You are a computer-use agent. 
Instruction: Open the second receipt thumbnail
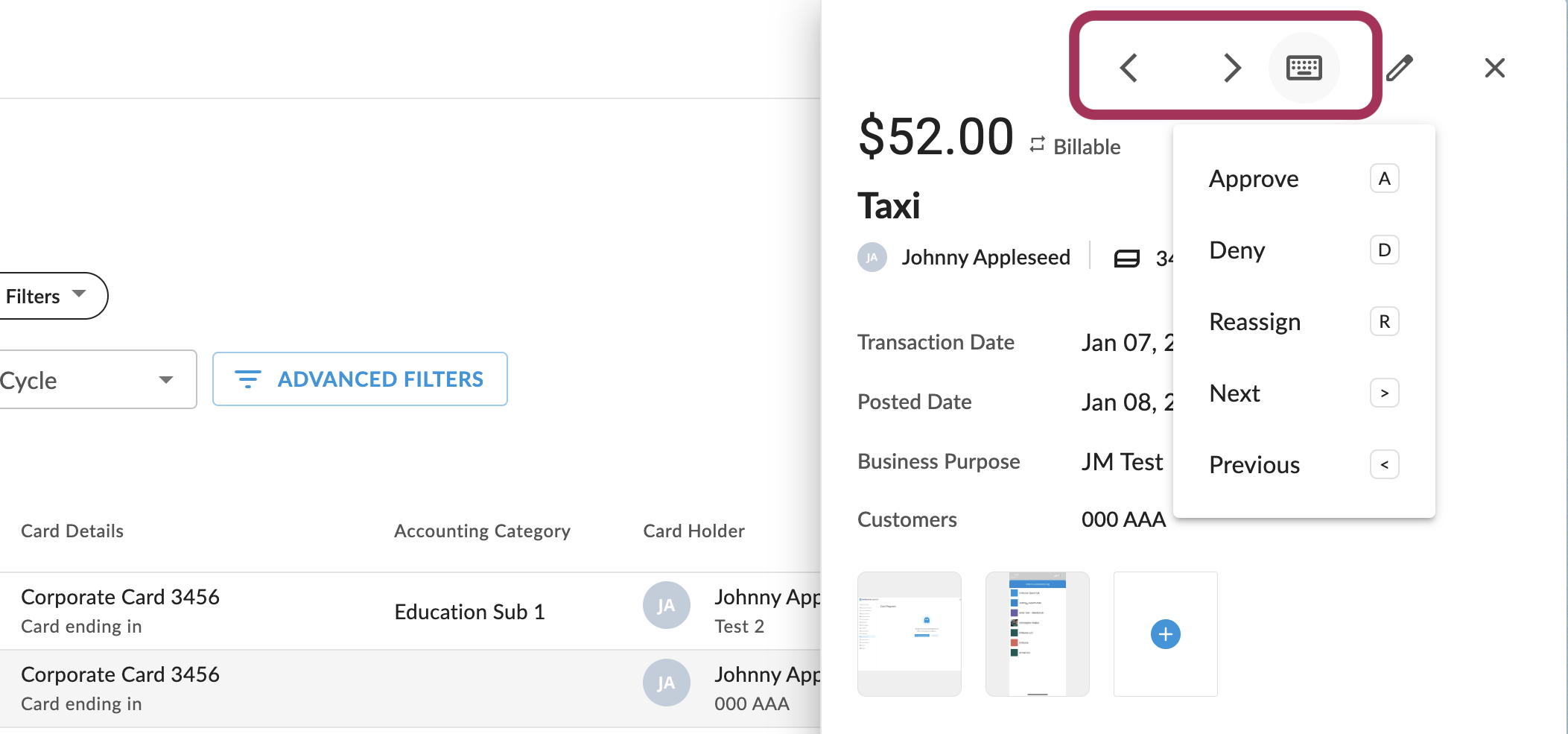pos(1038,634)
